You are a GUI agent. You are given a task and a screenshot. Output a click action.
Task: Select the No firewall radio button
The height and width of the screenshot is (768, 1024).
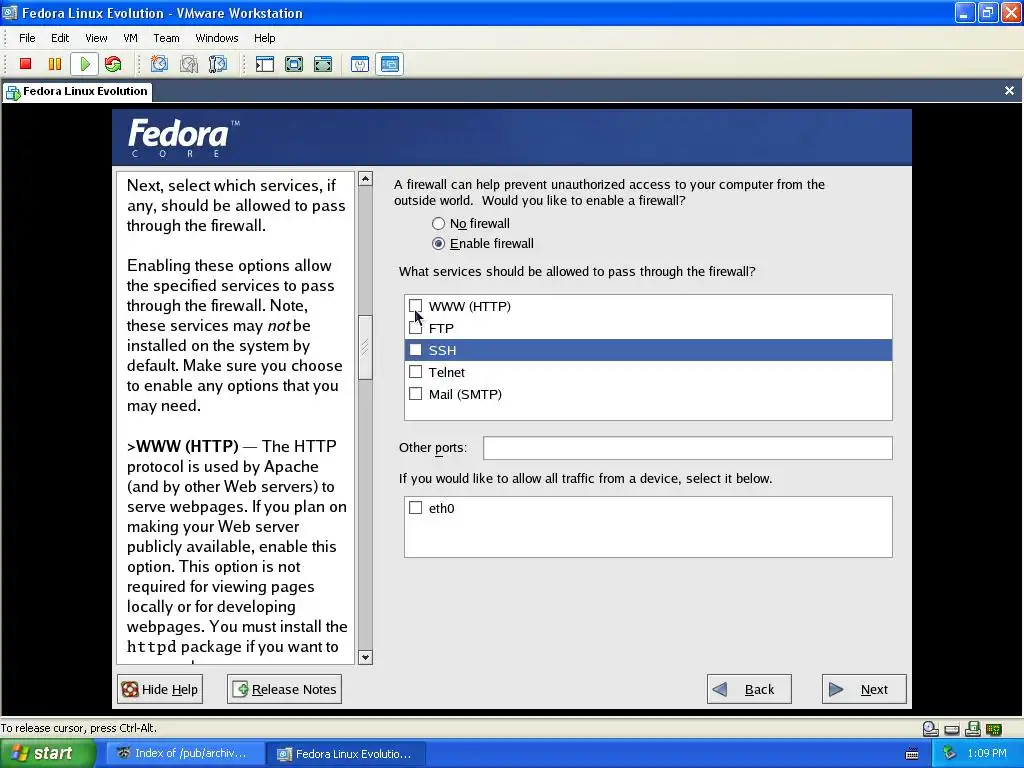[x=438, y=224]
